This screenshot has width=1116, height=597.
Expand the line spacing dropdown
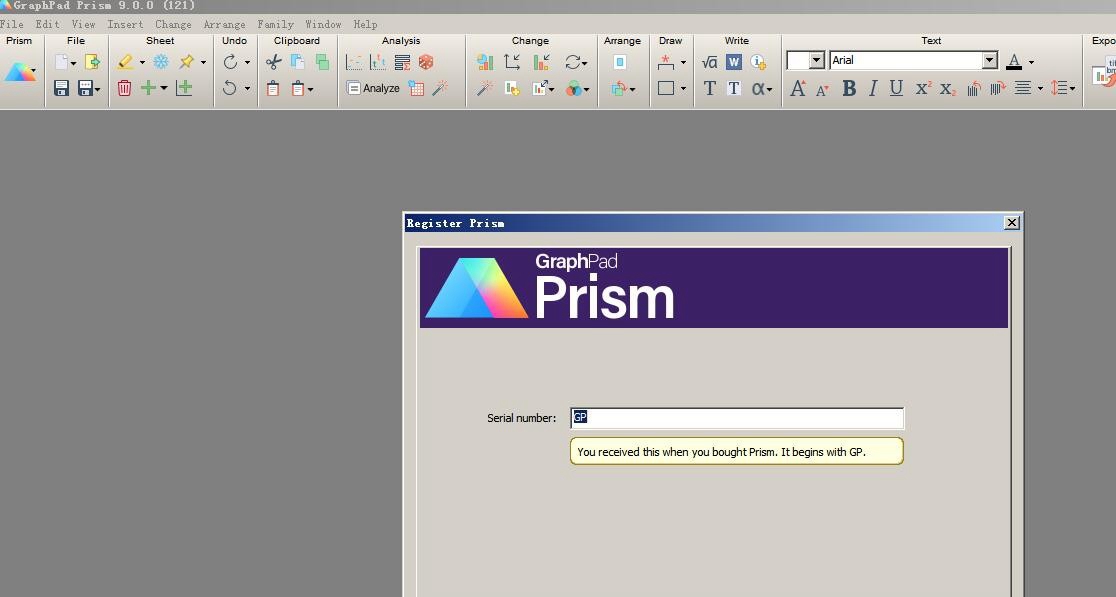pos(1072,89)
